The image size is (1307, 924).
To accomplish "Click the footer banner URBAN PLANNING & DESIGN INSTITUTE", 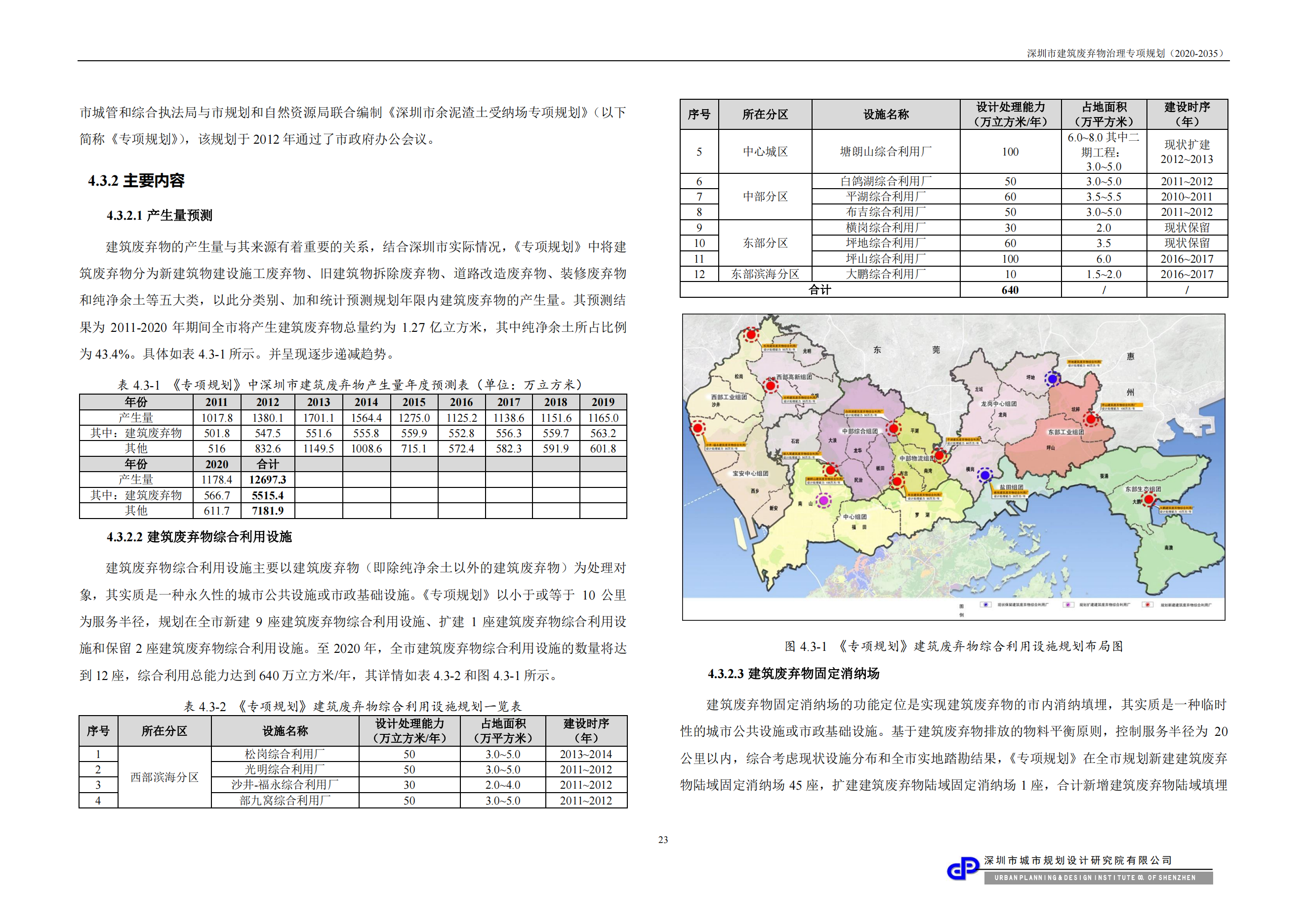I will (x=1099, y=878).
